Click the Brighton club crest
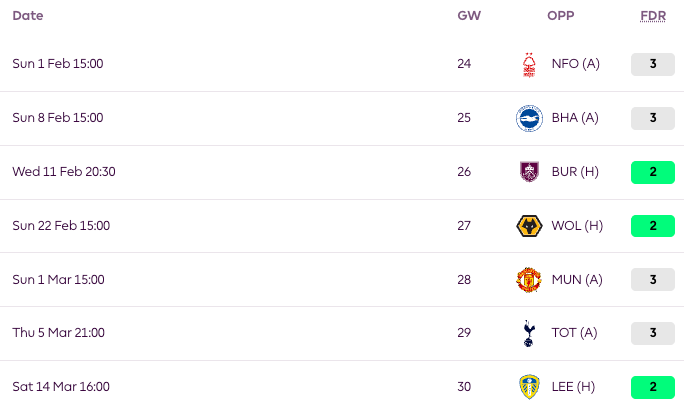This screenshot has height=413, width=684. [529, 118]
